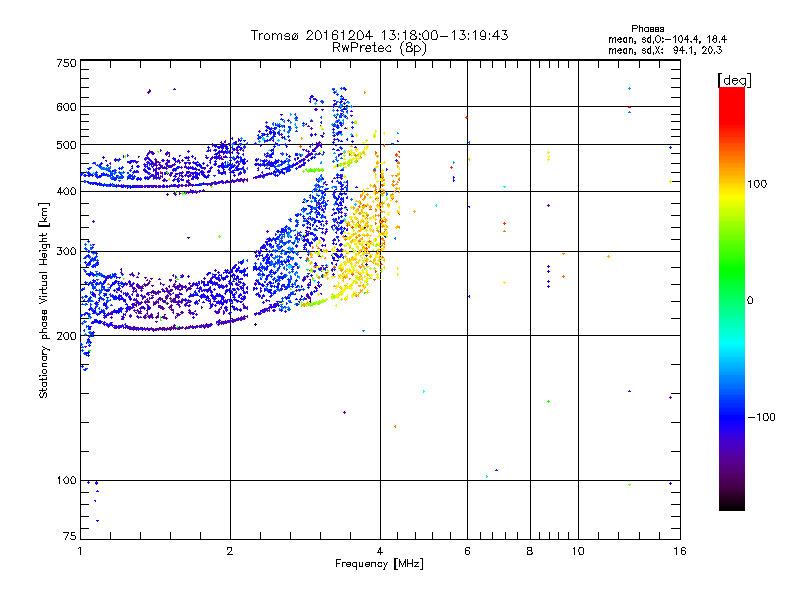
Task: Click the "400" height axis label
Action: click(x=66, y=191)
